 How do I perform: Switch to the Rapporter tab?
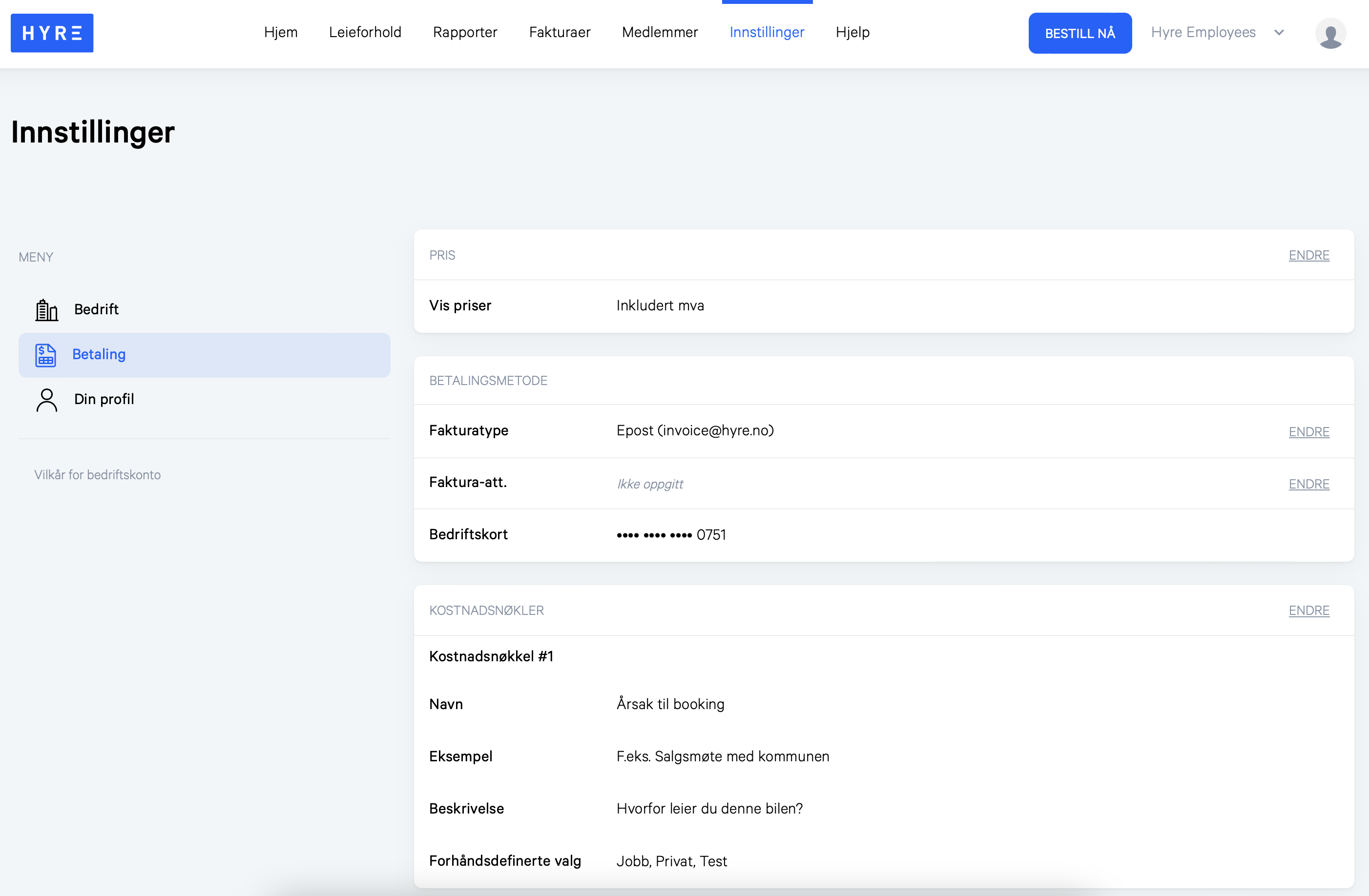(465, 32)
